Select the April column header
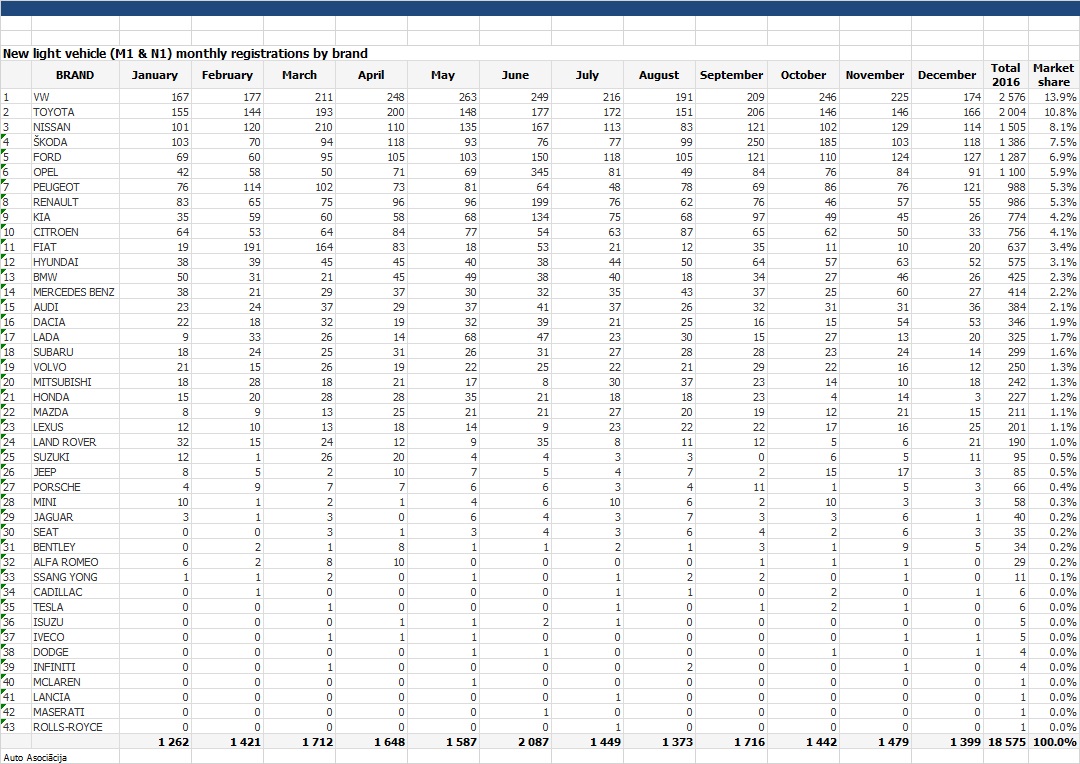This screenshot has width=1080, height=764. coord(371,75)
